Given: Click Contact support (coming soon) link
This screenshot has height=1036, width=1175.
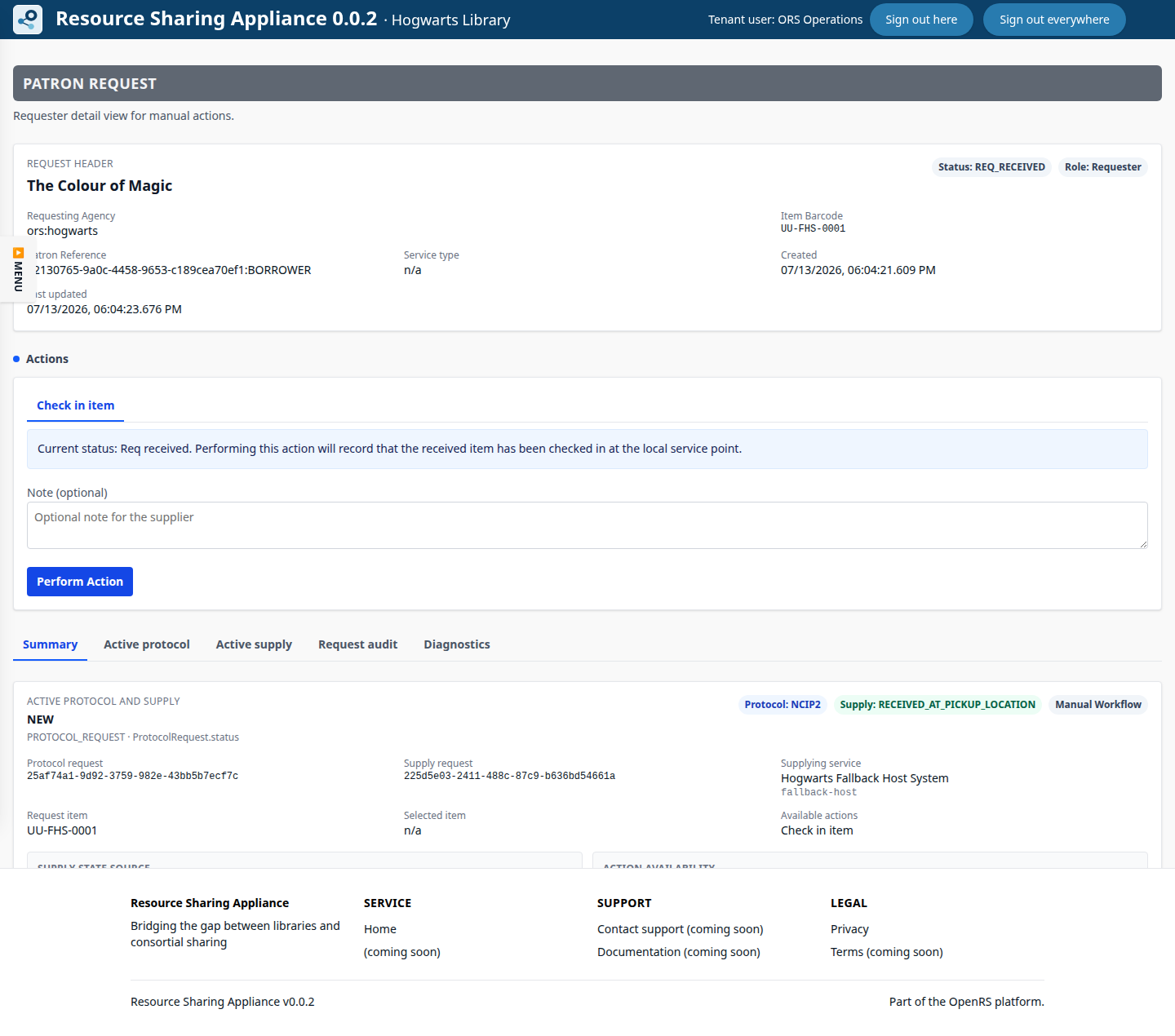Looking at the screenshot, I should 681,929.
